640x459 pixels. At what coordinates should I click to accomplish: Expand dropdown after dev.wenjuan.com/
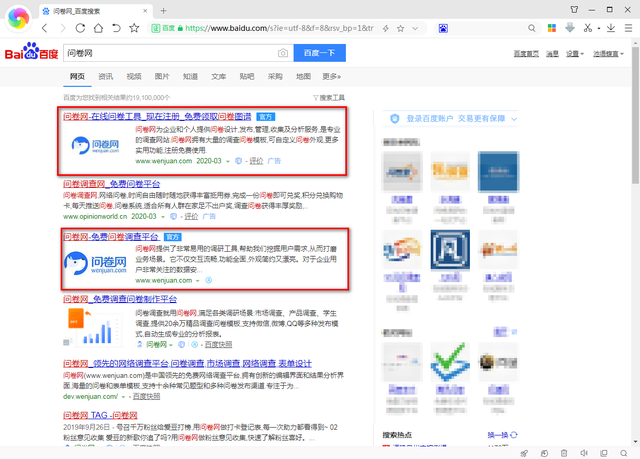(123, 397)
